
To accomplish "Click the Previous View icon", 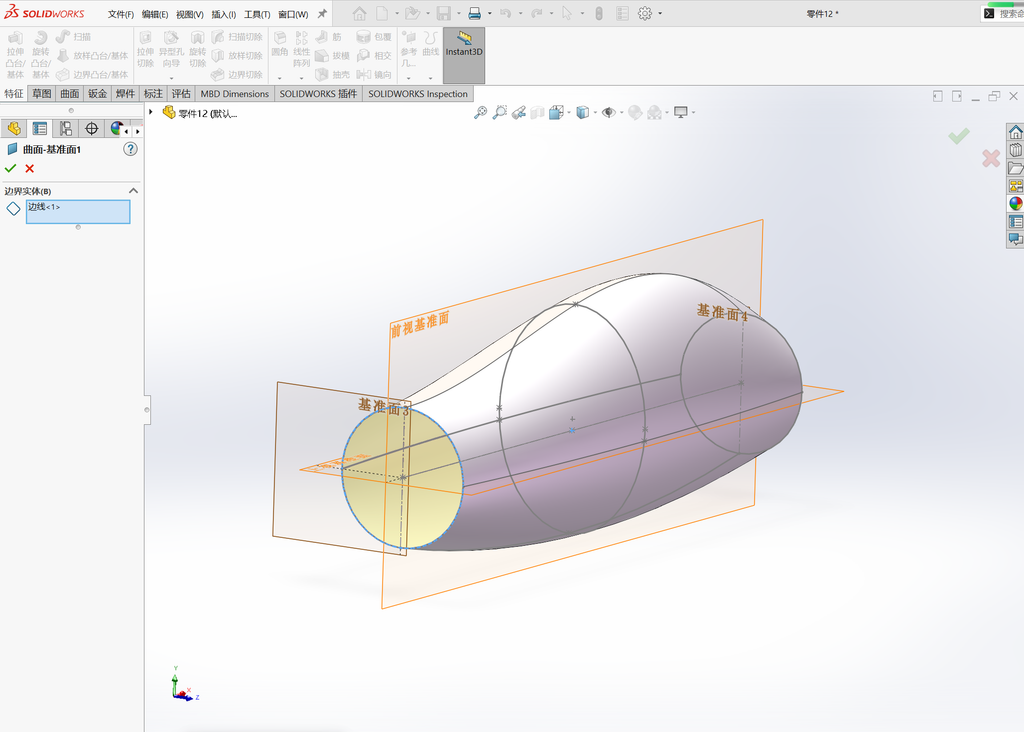I will coord(519,112).
